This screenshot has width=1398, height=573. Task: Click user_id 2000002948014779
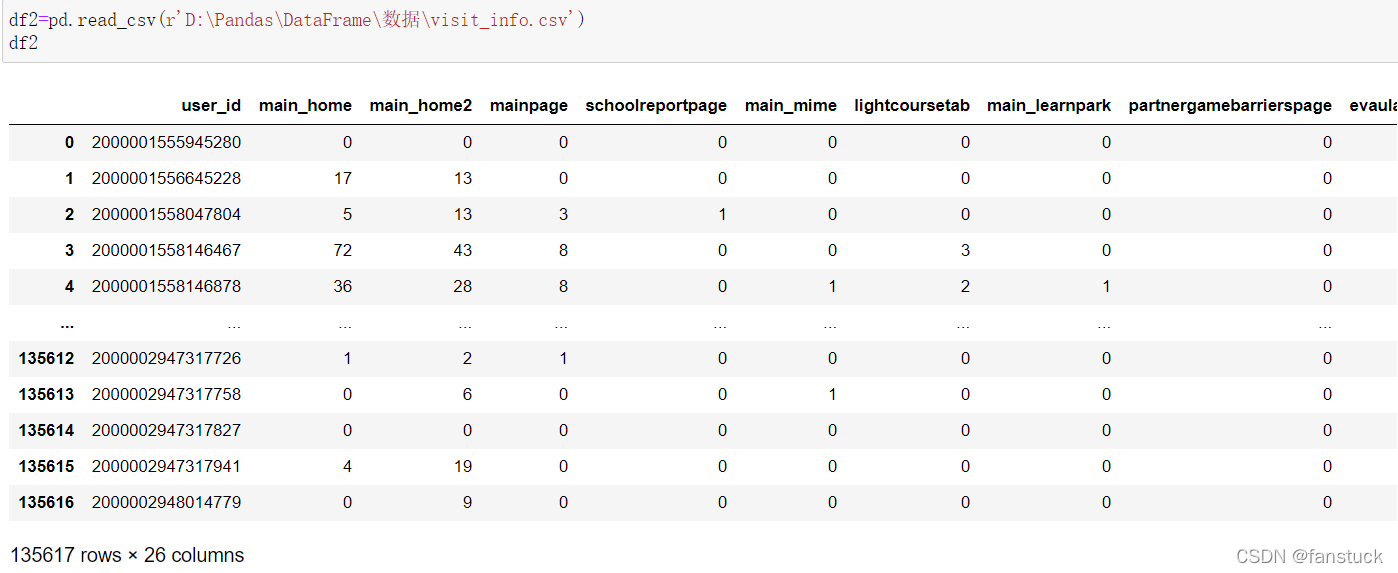point(166,502)
